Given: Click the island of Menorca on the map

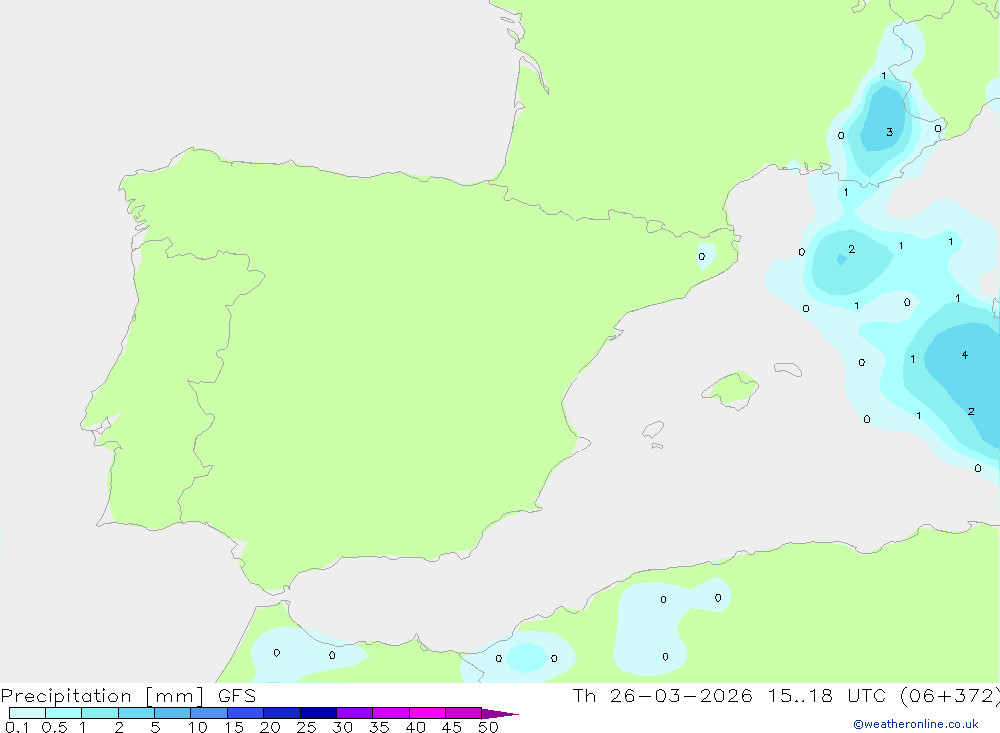Looking at the screenshot, I should tap(788, 369).
